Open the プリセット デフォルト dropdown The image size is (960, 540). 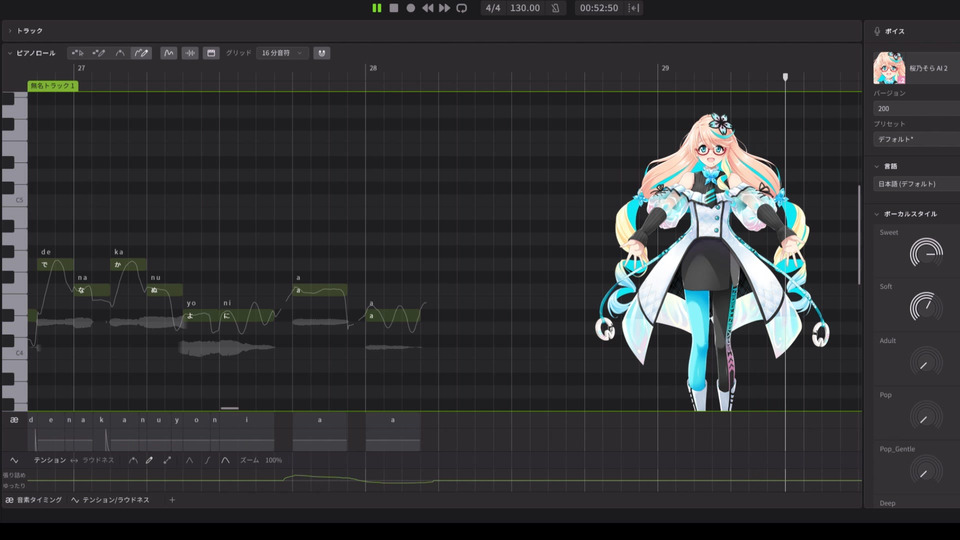point(917,140)
